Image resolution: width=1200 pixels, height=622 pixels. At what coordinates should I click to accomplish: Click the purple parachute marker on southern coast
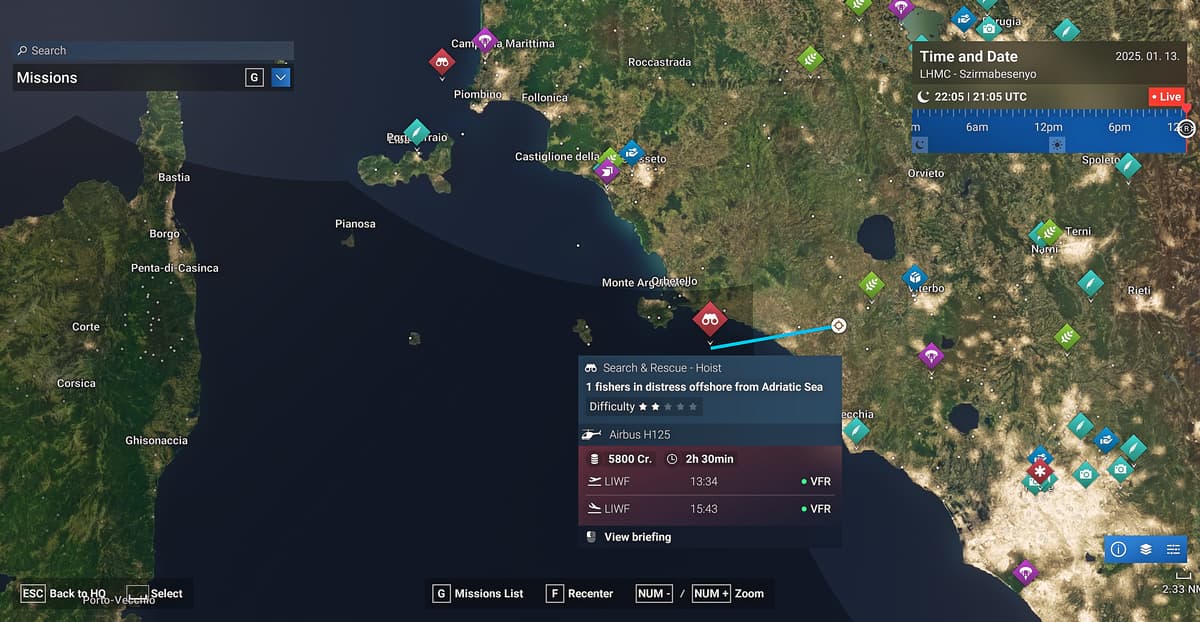click(1025, 573)
